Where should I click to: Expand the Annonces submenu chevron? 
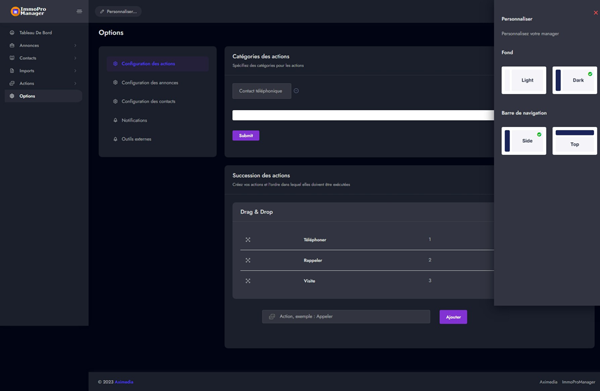click(x=75, y=45)
